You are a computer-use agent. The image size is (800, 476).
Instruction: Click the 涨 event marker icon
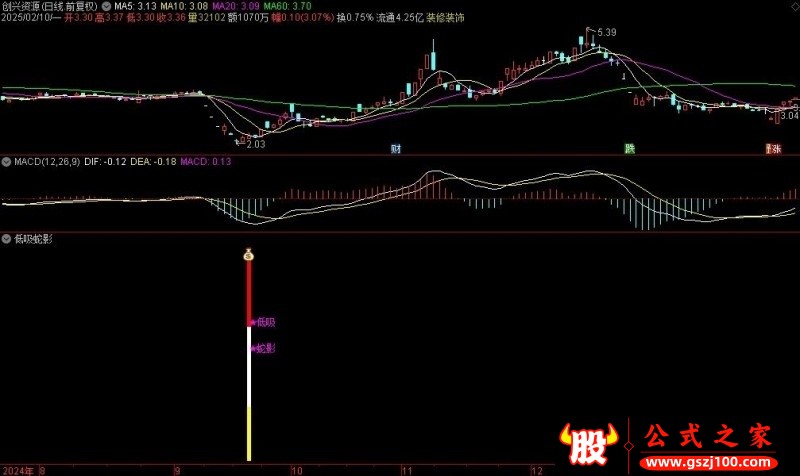click(x=774, y=148)
